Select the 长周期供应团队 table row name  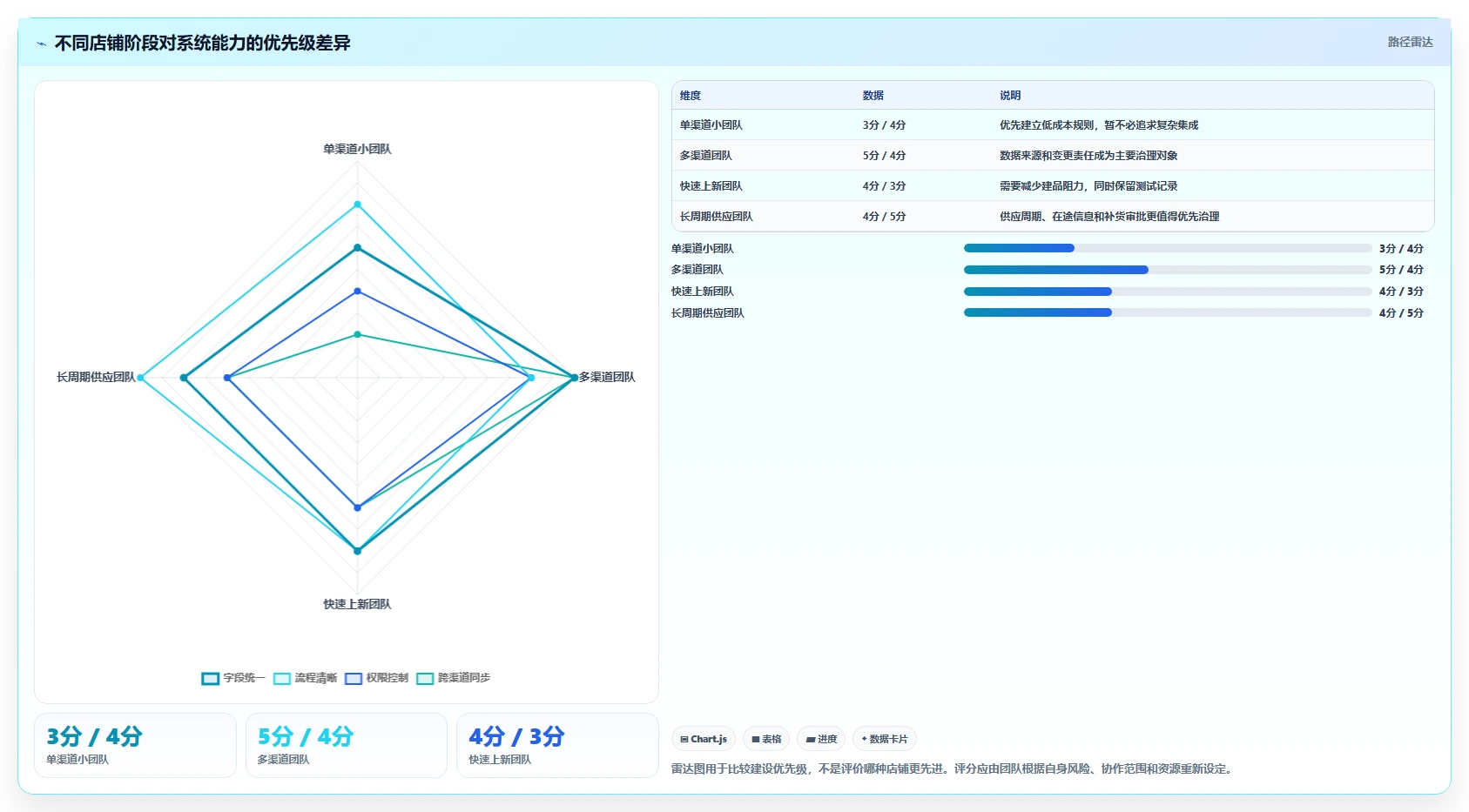717,217
